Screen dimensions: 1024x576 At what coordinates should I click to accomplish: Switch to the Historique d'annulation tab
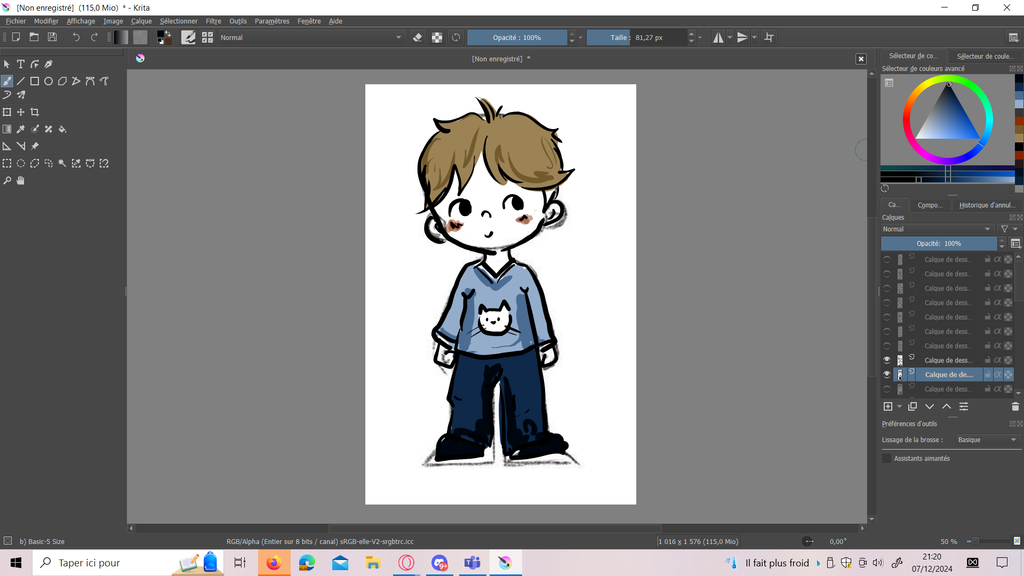click(x=986, y=205)
